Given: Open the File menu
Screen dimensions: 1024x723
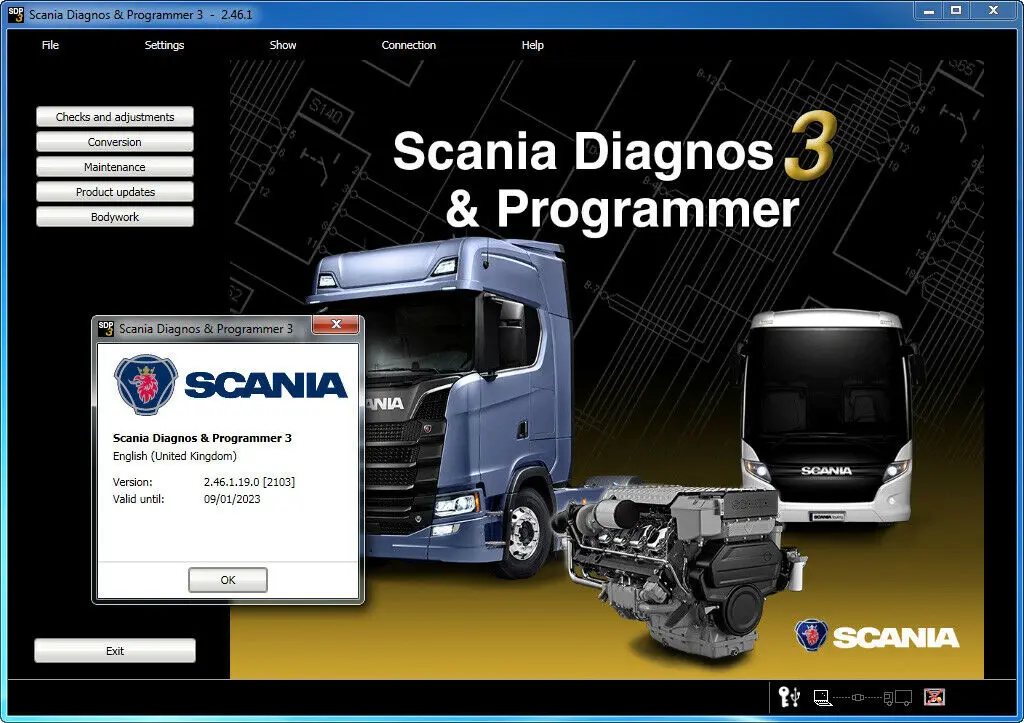Looking at the screenshot, I should [x=50, y=45].
